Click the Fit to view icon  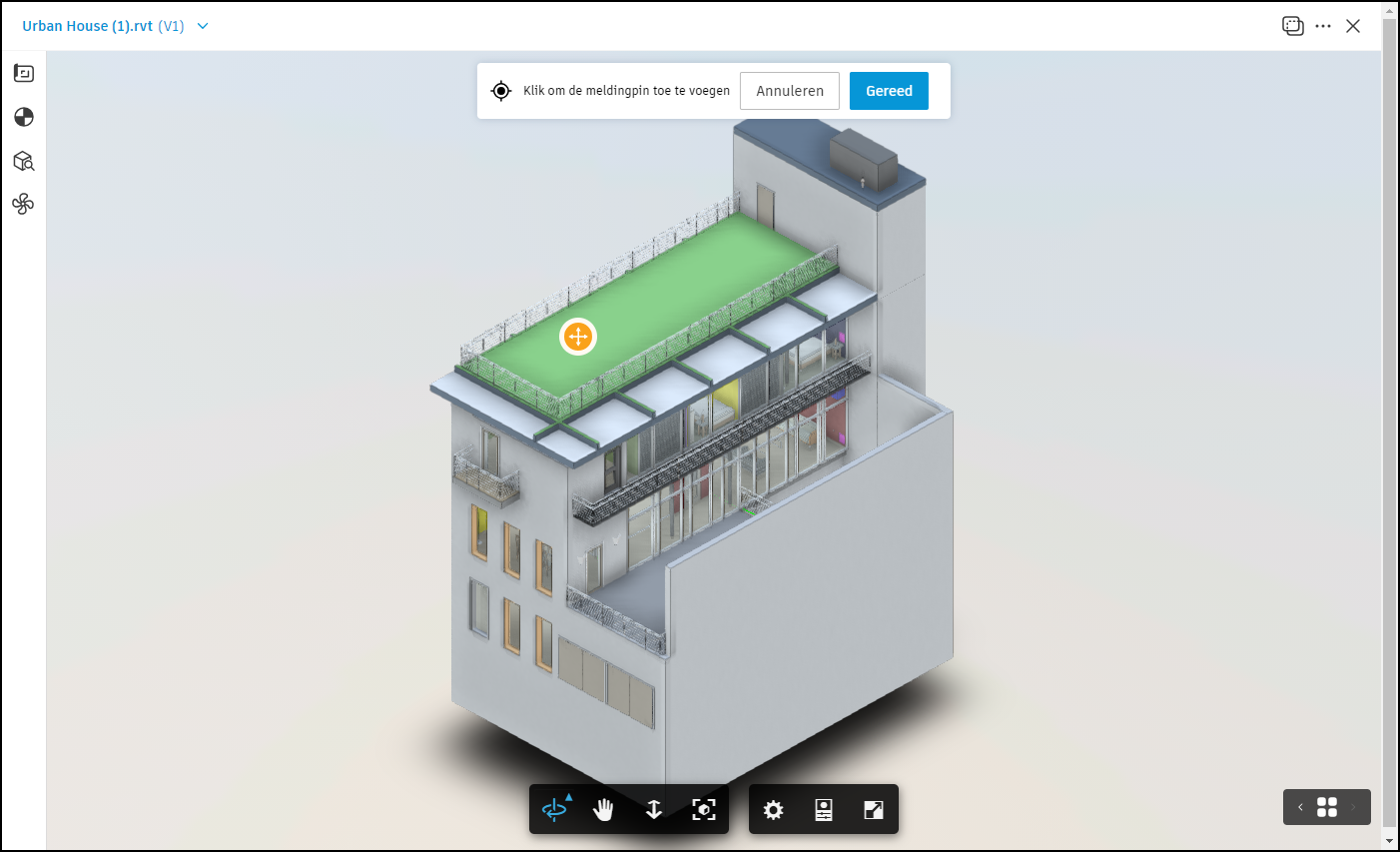[704, 809]
